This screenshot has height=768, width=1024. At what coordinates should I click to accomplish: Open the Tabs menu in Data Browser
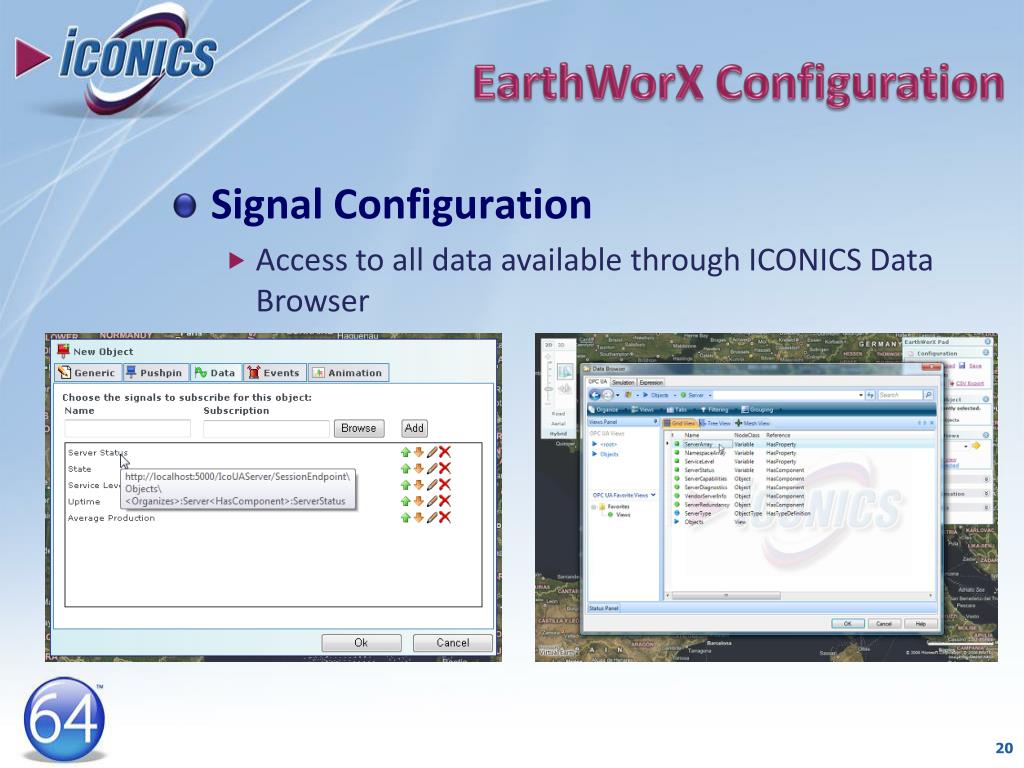coord(677,409)
